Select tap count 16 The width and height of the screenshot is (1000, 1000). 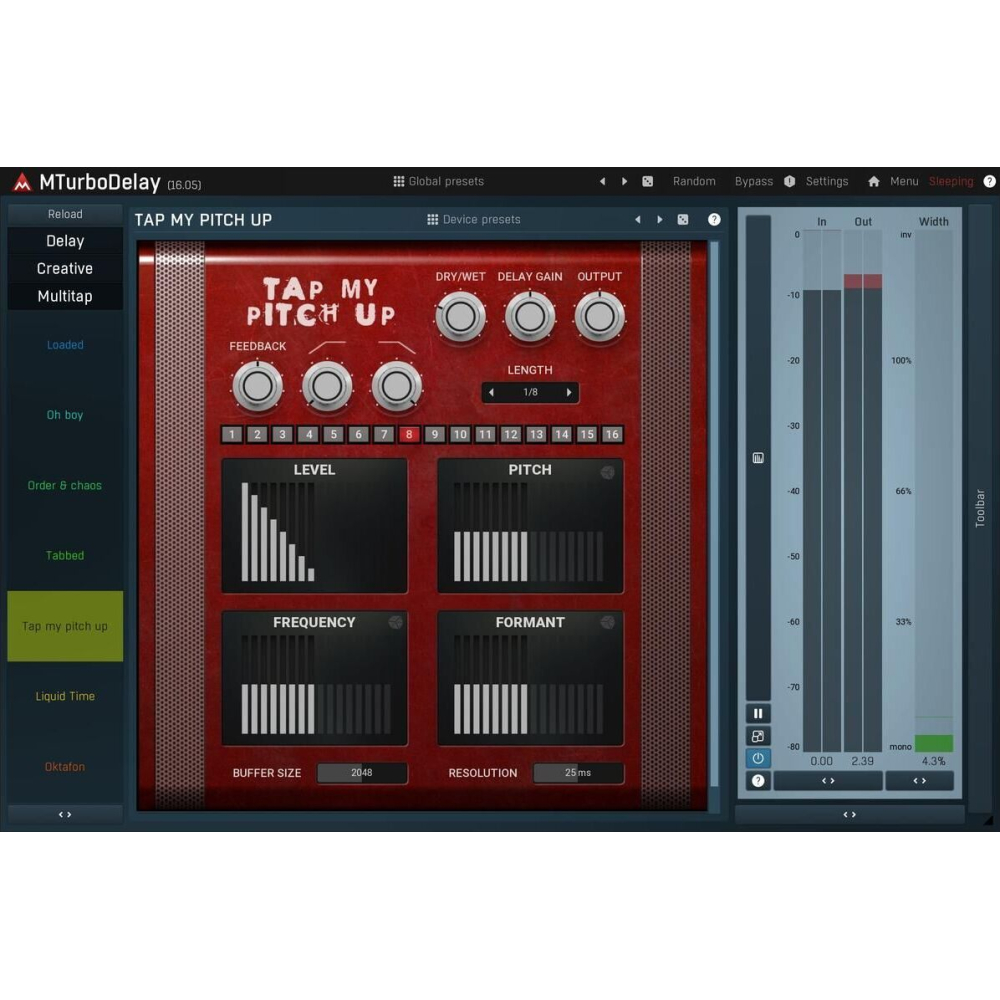[612, 434]
